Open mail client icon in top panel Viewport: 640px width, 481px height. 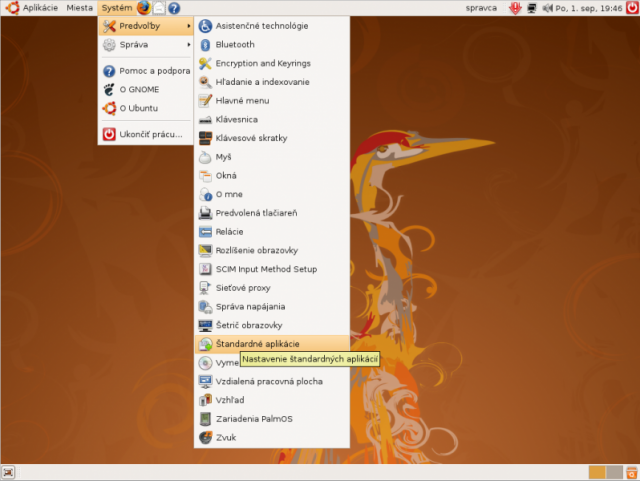[159, 8]
